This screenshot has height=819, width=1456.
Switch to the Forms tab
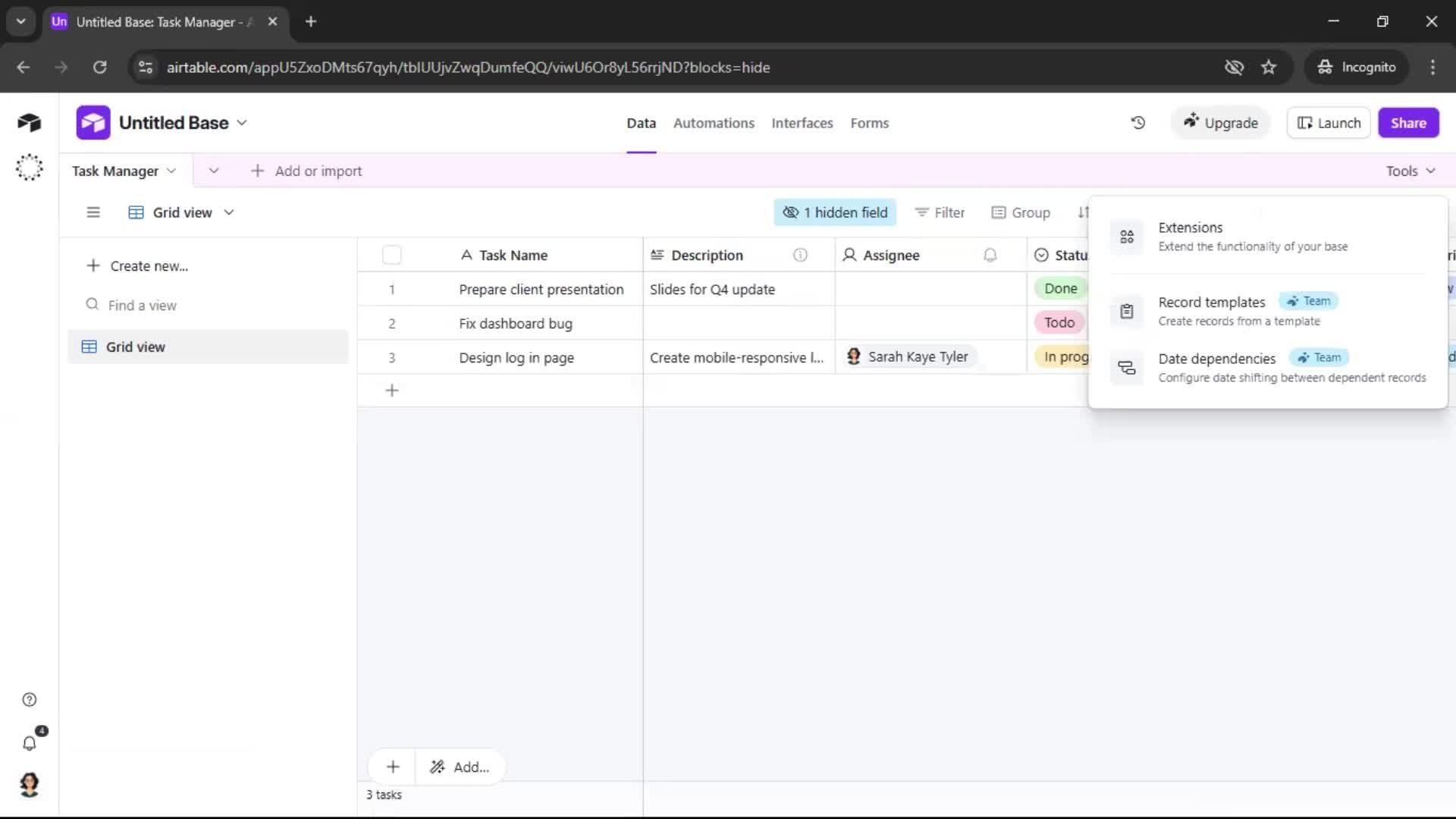pyautogui.click(x=869, y=123)
